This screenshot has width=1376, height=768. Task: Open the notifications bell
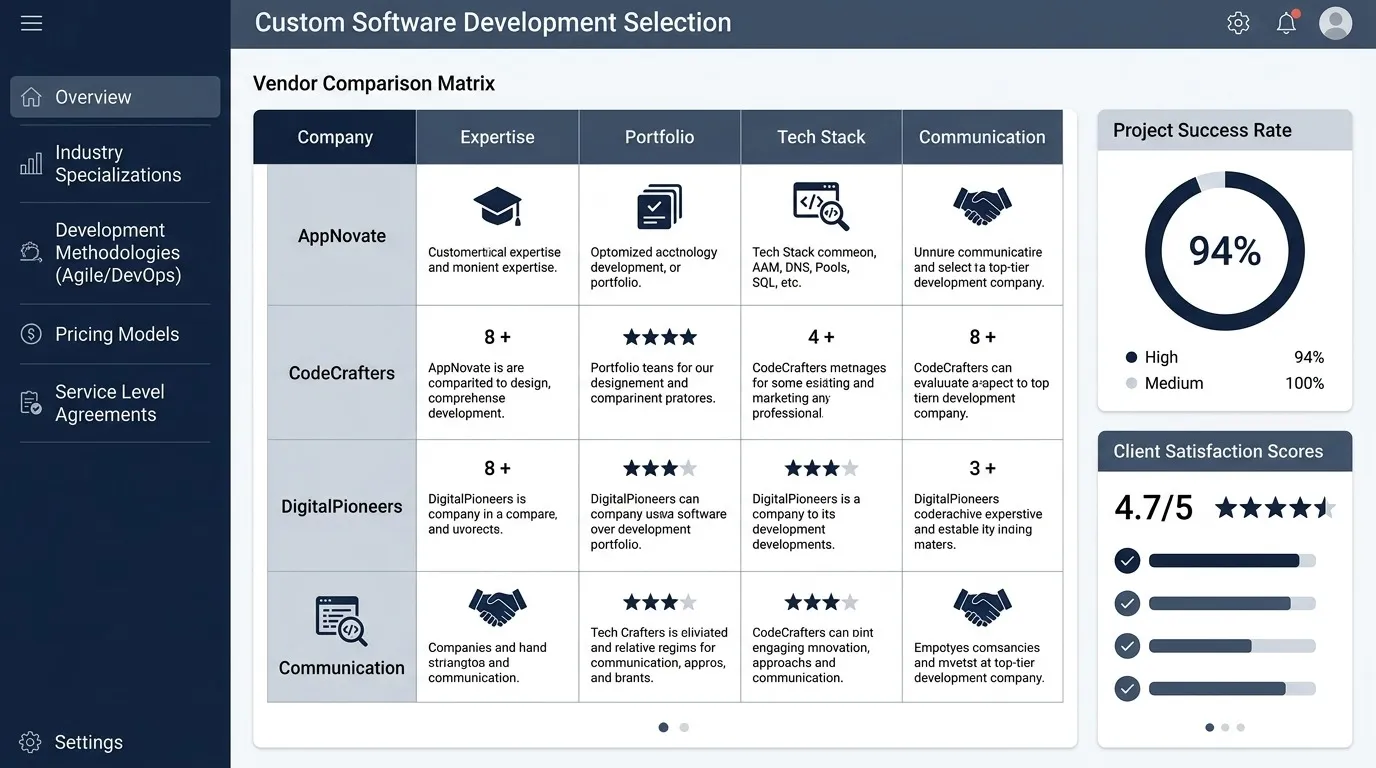tap(1287, 22)
